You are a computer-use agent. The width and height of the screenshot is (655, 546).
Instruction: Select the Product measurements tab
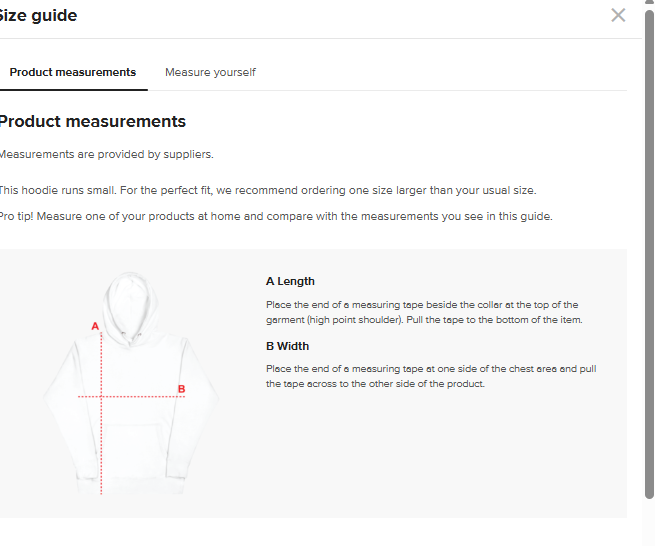click(73, 72)
